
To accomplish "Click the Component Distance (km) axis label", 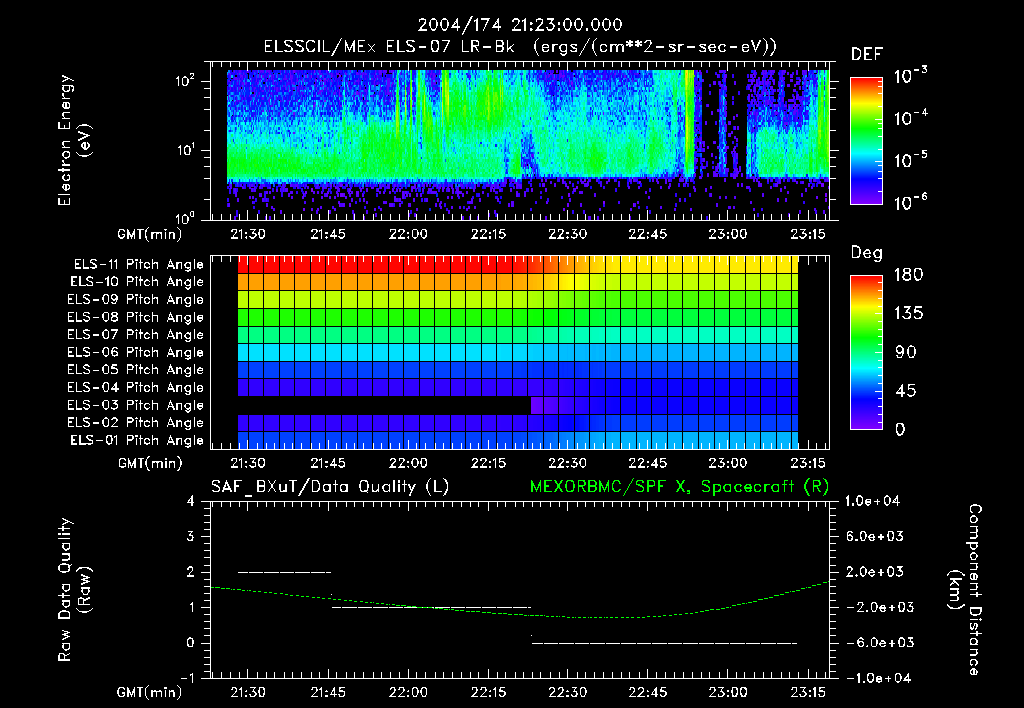I will coord(965,590).
